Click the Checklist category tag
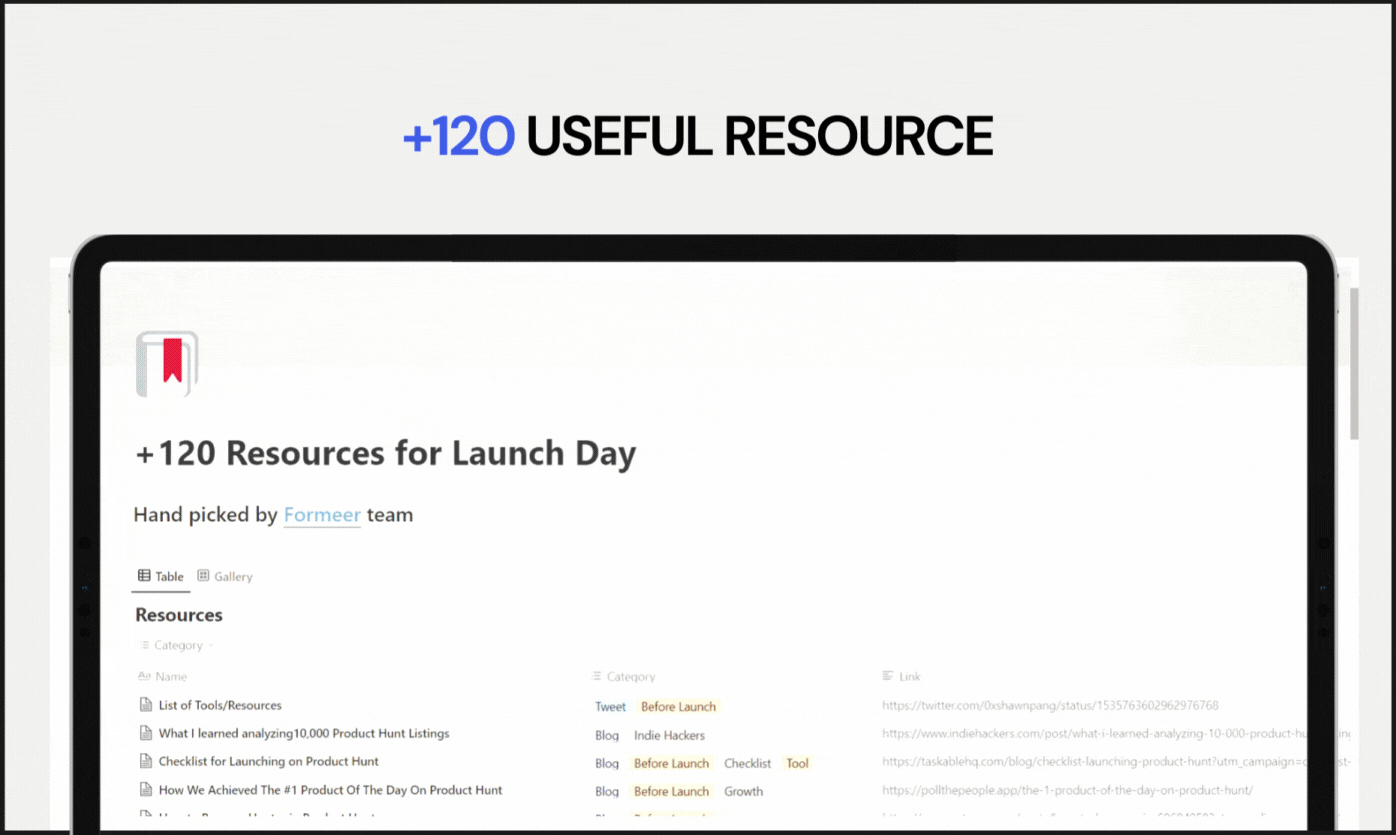This screenshot has height=835, width=1396. coord(748,763)
